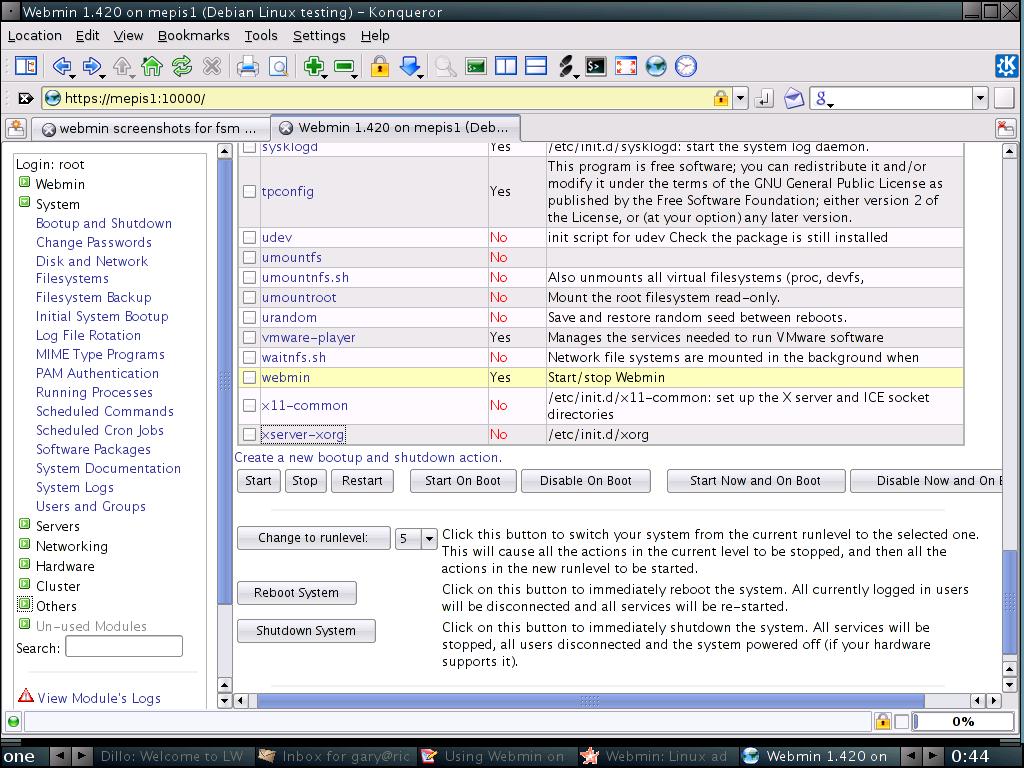The width and height of the screenshot is (1024, 768).
Task: Click the grey Stop loading X icon
Action: click(212, 66)
